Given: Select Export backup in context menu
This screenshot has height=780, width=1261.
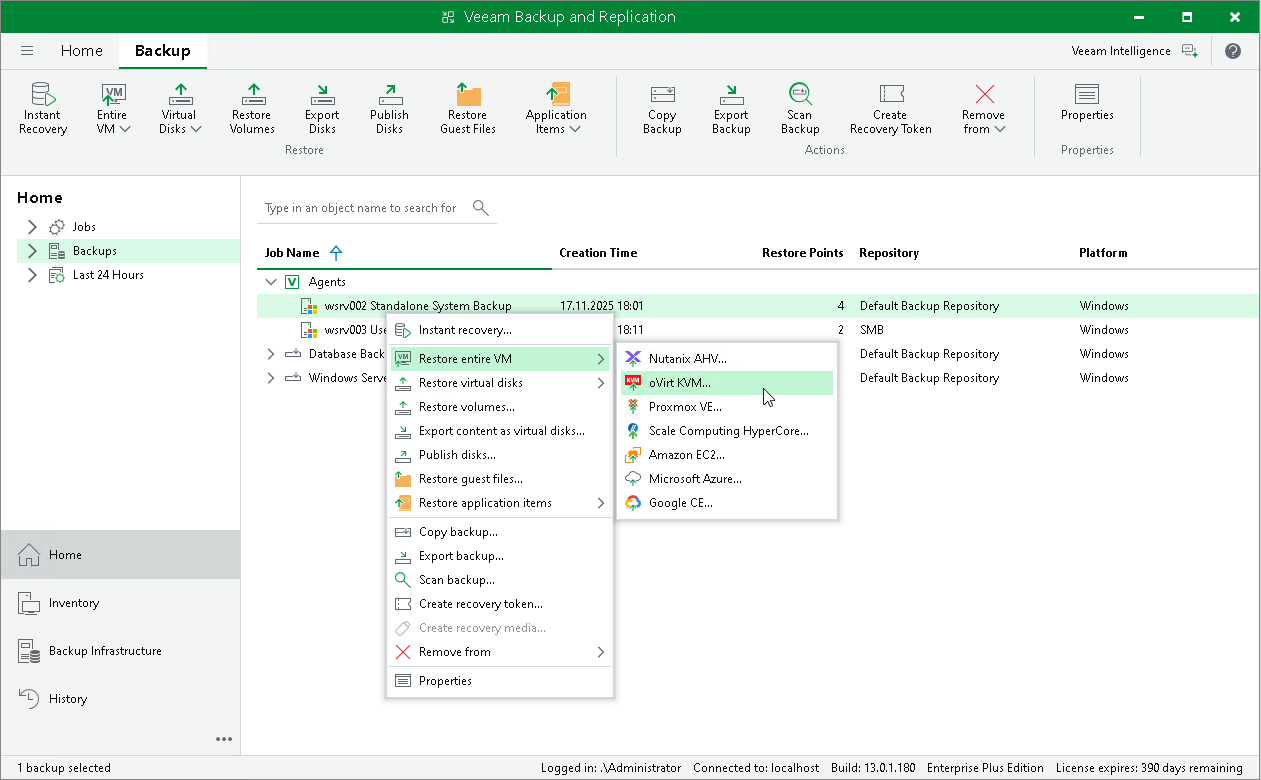Looking at the screenshot, I should click(x=500, y=556).
